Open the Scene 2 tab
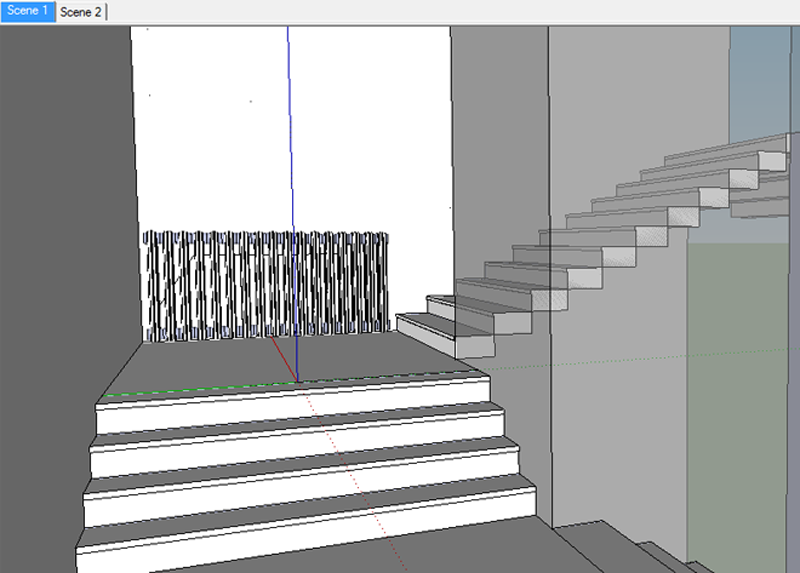The image size is (800, 573). (81, 12)
